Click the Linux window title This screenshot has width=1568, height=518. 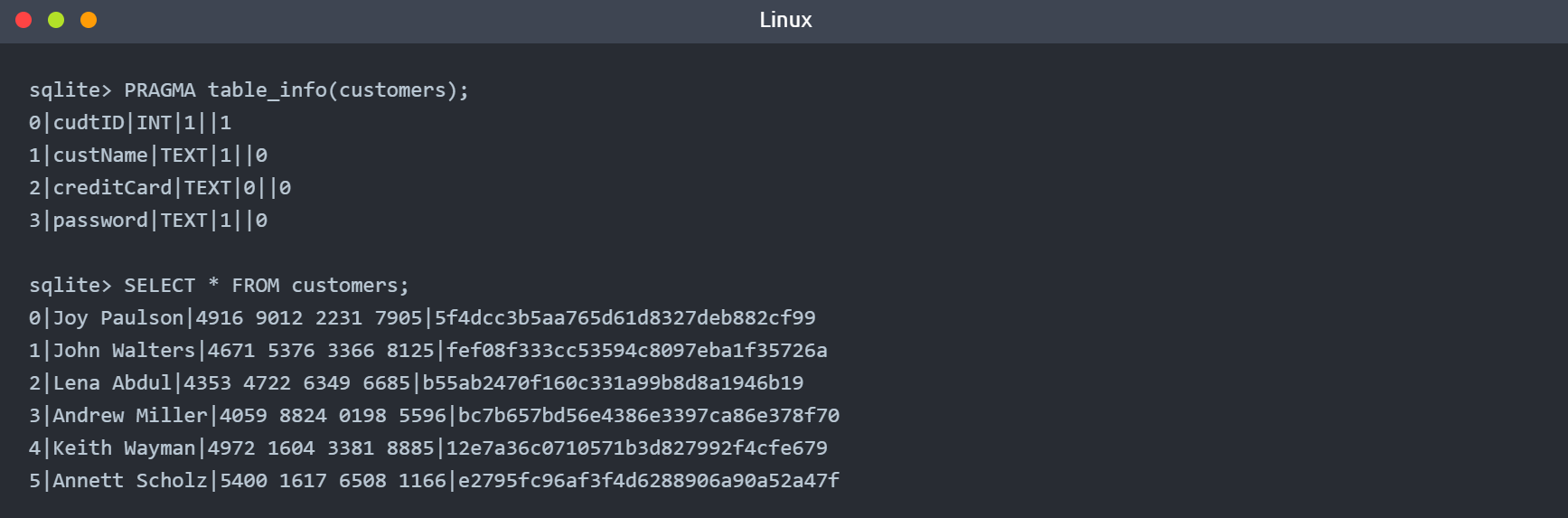pyautogui.click(x=784, y=20)
